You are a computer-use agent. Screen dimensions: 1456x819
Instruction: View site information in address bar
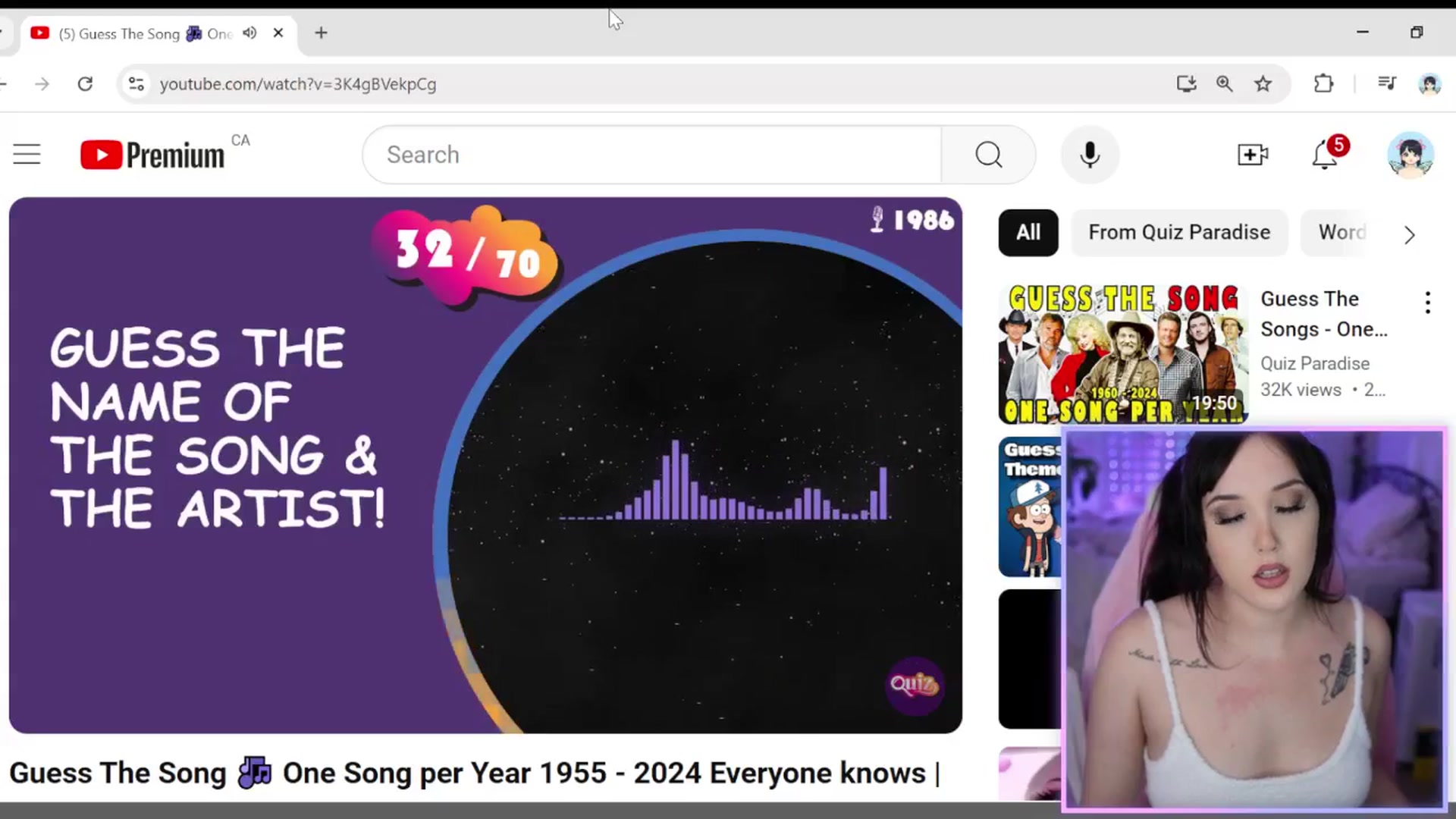coord(136,84)
